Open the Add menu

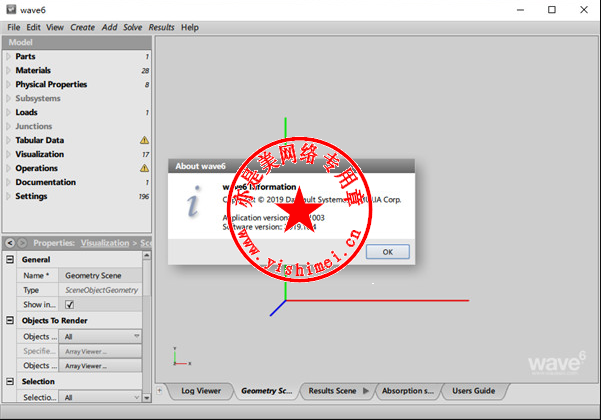[x=109, y=27]
